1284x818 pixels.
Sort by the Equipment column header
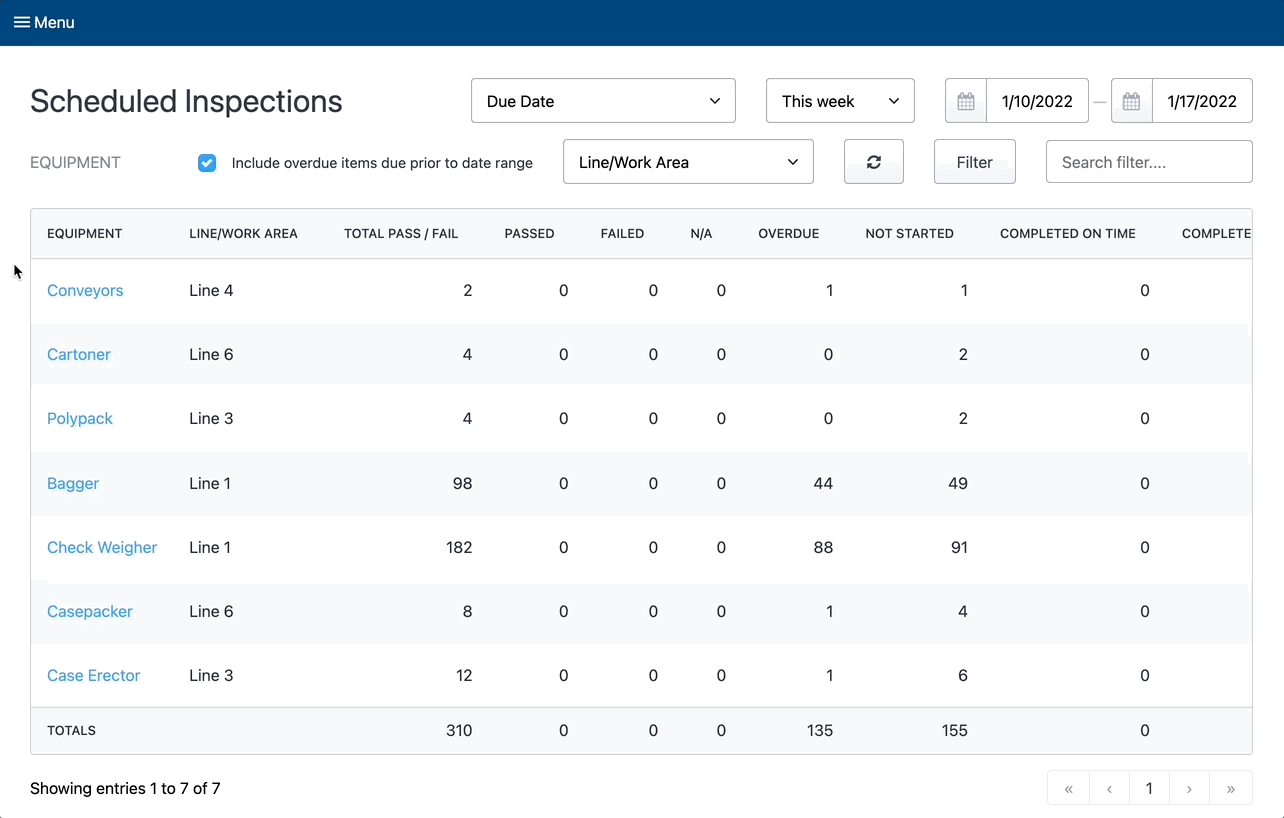[85, 233]
